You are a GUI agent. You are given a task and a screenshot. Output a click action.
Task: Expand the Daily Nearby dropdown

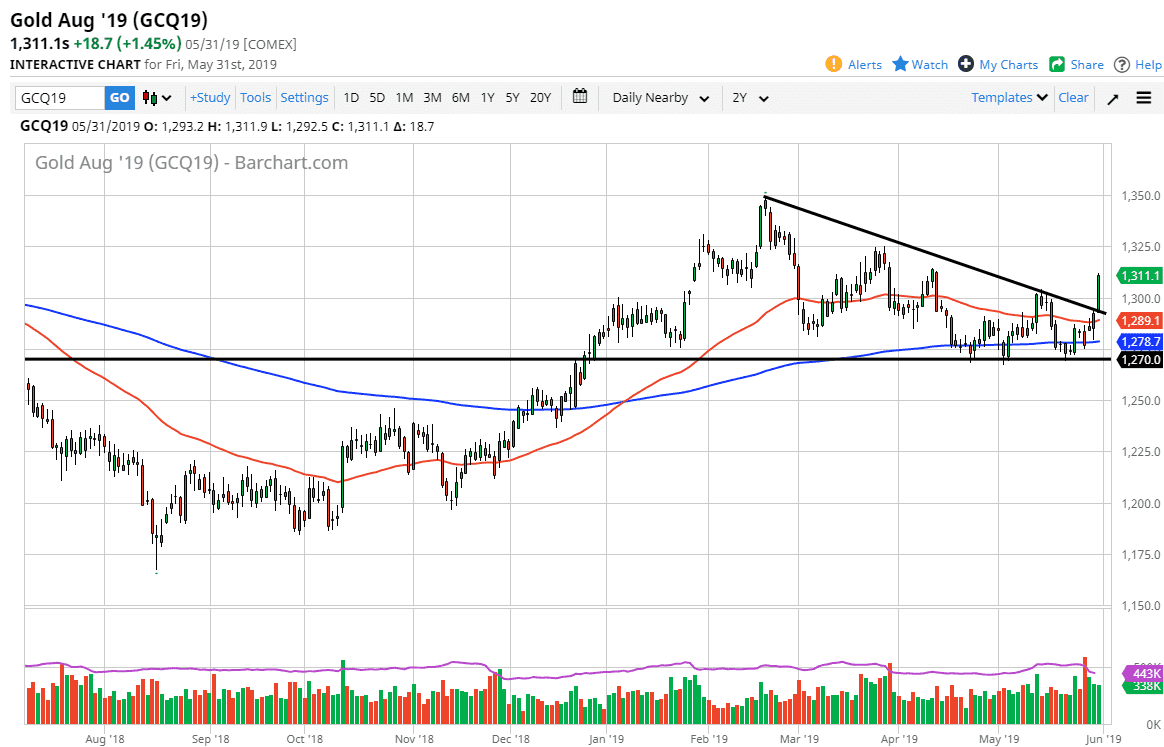pos(660,97)
